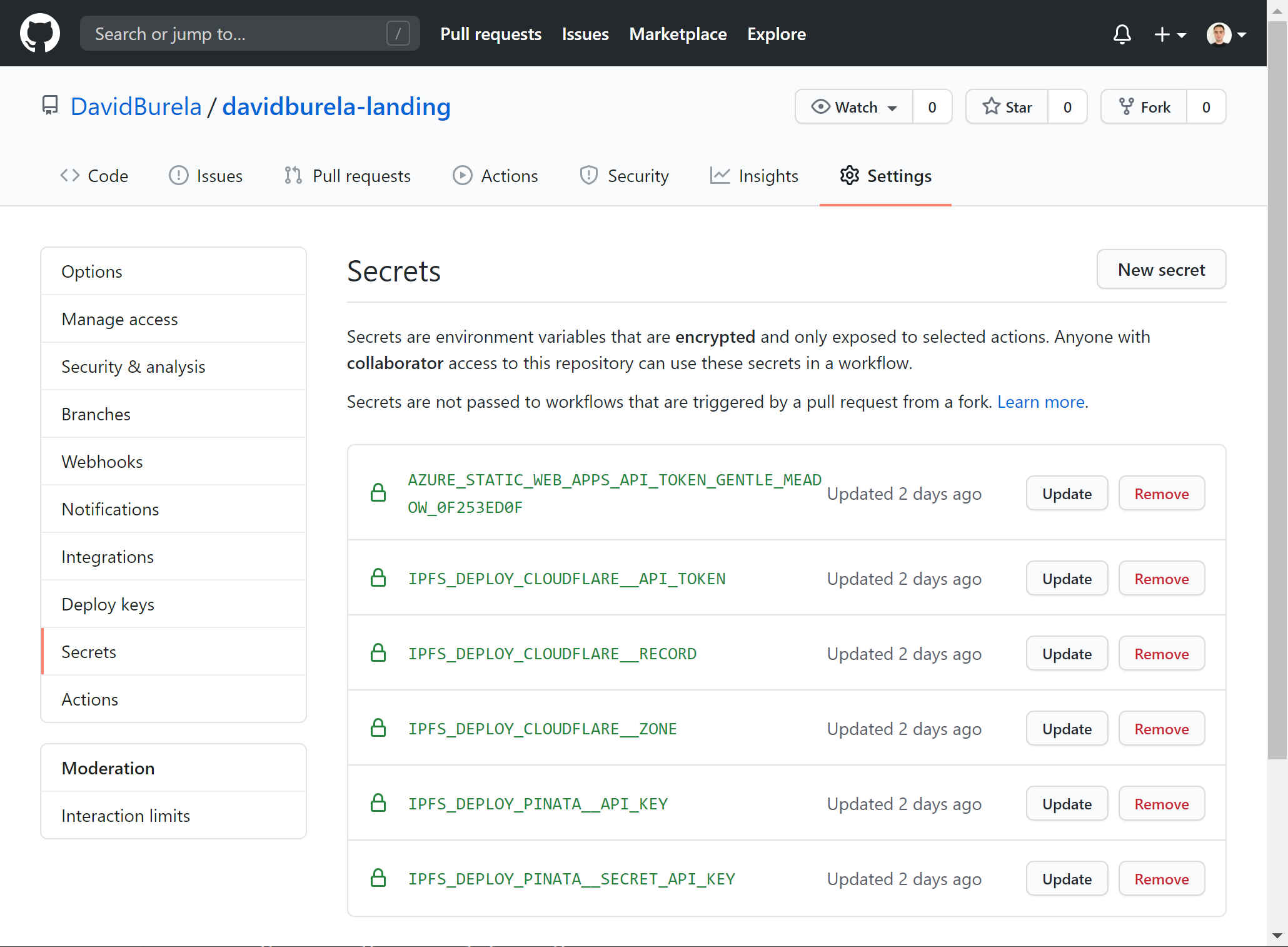1288x947 pixels.
Task: Click the repository book icon
Action: [x=50, y=105]
